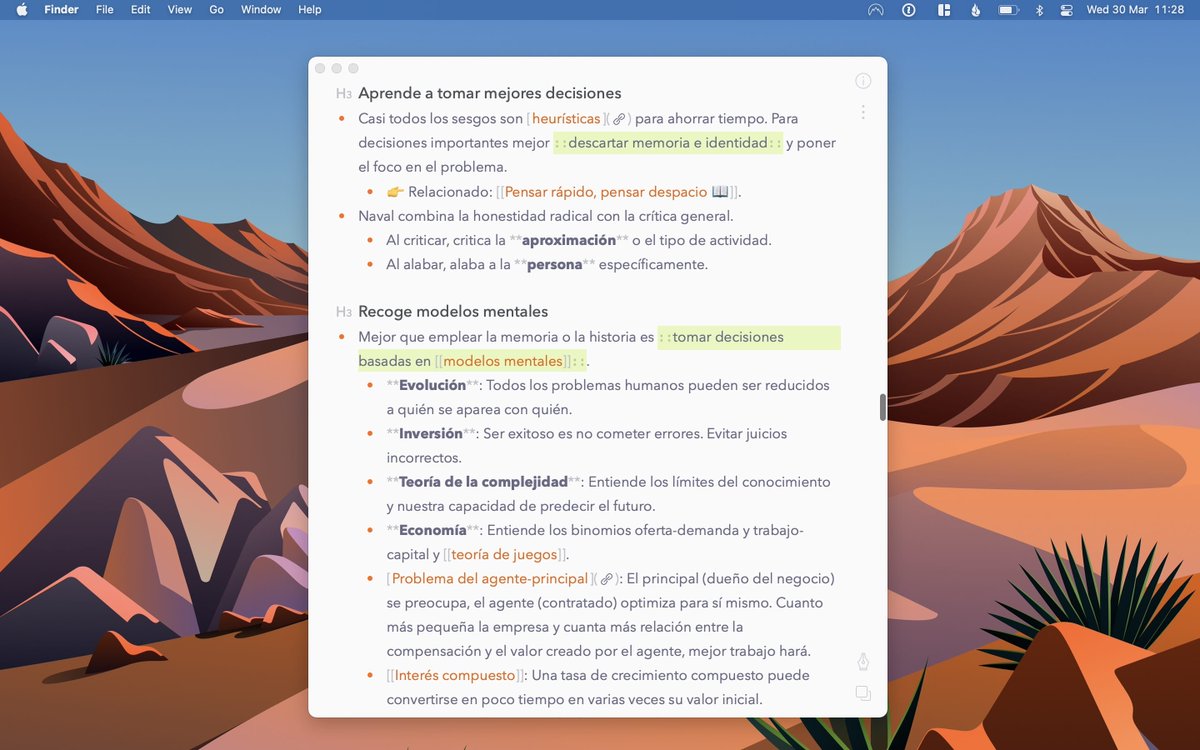The width and height of the screenshot is (1200, 750).
Task: Open the Bluetooth menu bar icon
Action: click(x=1039, y=10)
